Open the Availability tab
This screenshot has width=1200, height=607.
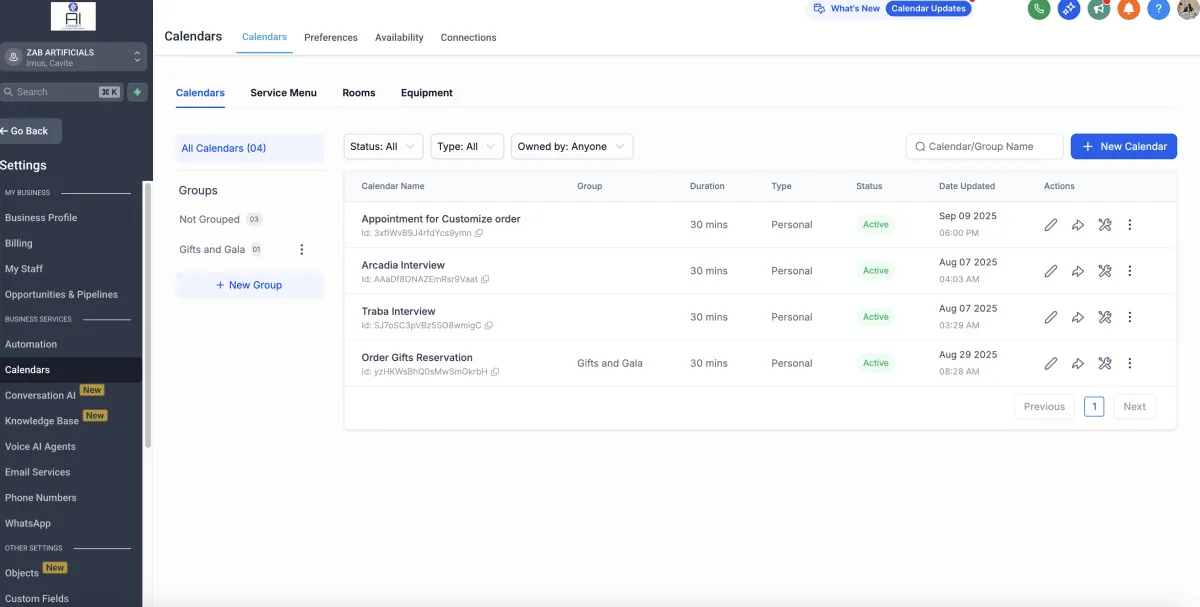(x=399, y=38)
